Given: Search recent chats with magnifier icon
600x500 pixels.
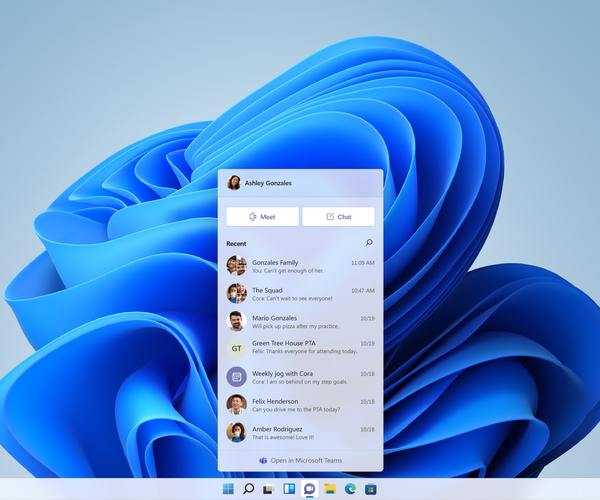Looking at the screenshot, I should tap(368, 243).
